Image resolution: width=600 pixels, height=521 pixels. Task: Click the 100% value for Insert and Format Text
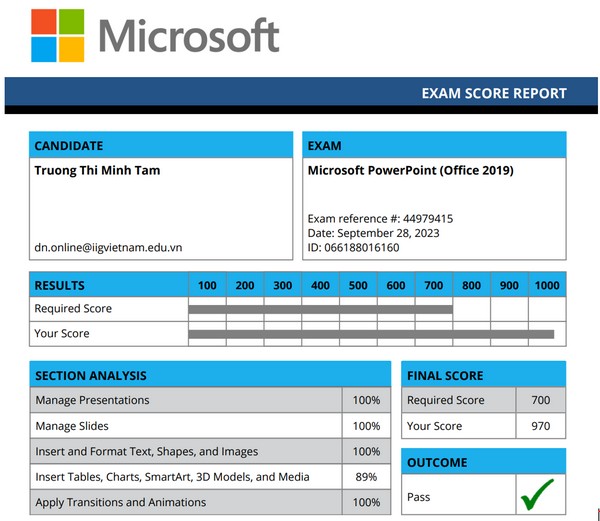click(x=366, y=451)
